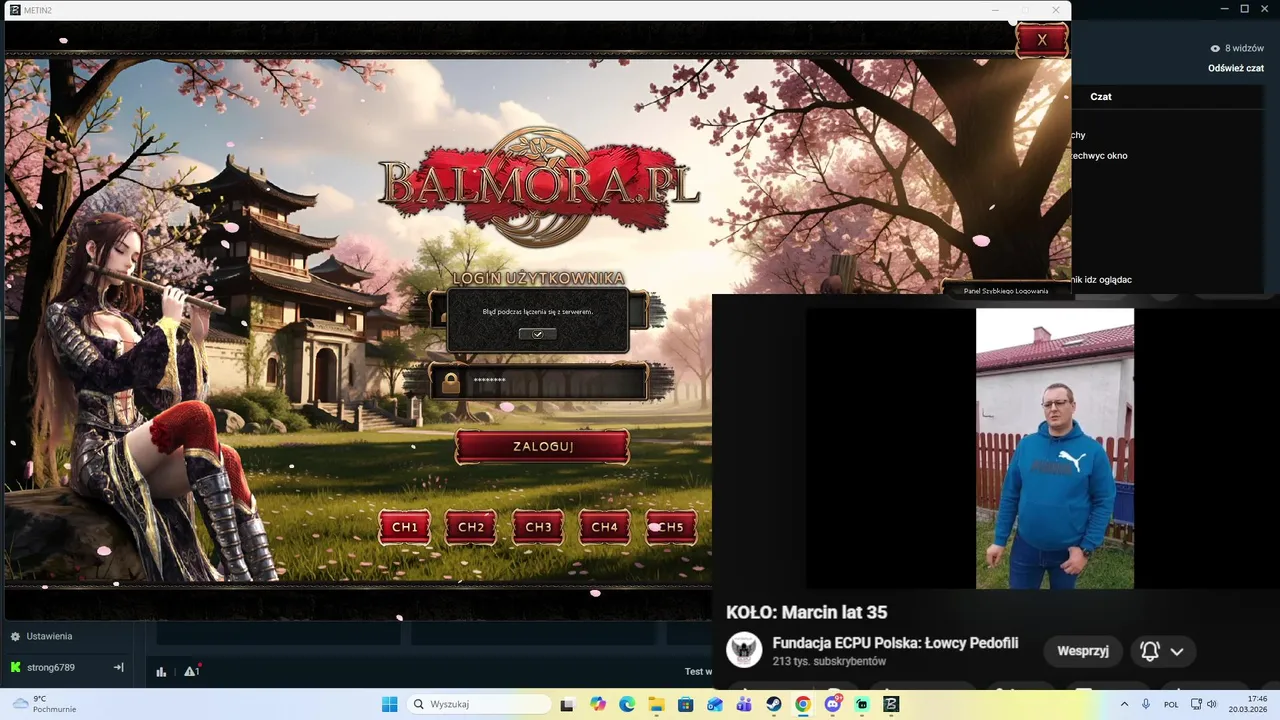Click the POL language indicator
This screenshot has height=720, width=1280.
(1171, 704)
